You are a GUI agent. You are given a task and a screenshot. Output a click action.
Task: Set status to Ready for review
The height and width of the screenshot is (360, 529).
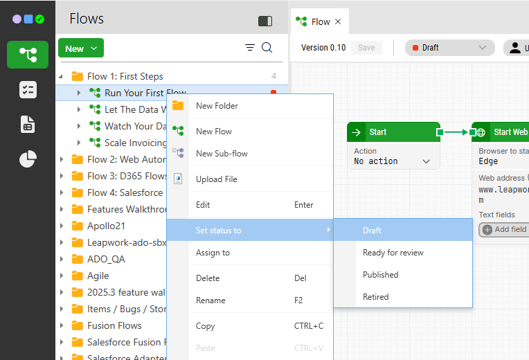point(403,252)
